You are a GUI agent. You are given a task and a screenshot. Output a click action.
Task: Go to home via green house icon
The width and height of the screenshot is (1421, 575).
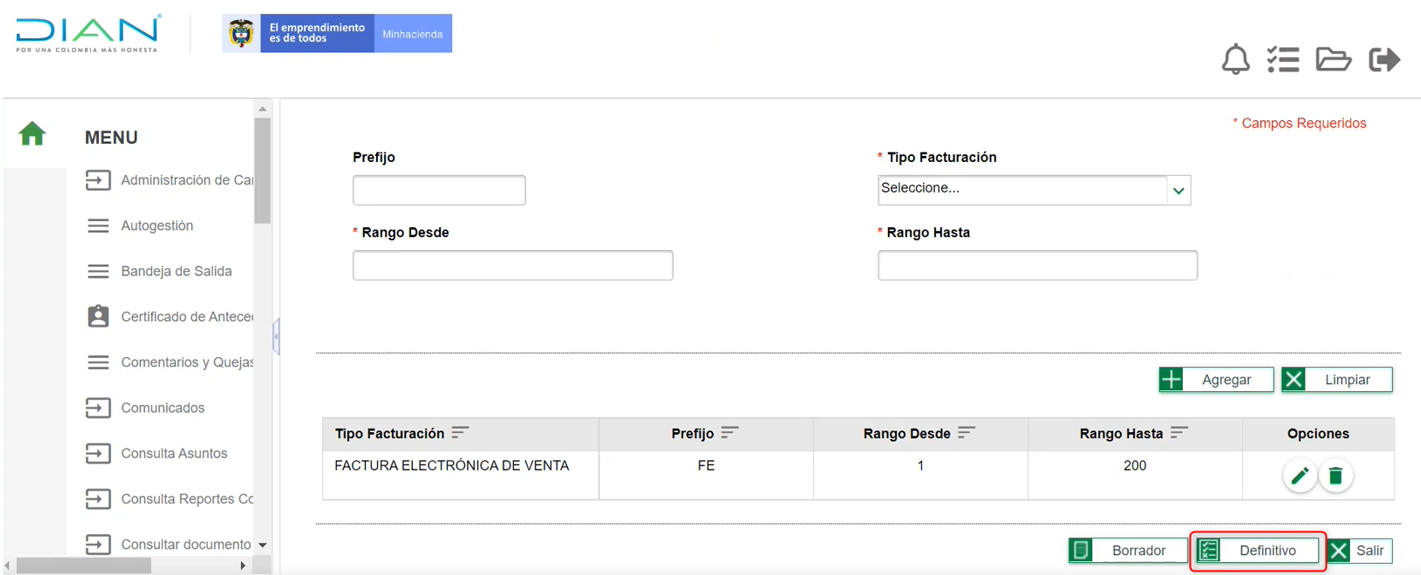tap(32, 134)
